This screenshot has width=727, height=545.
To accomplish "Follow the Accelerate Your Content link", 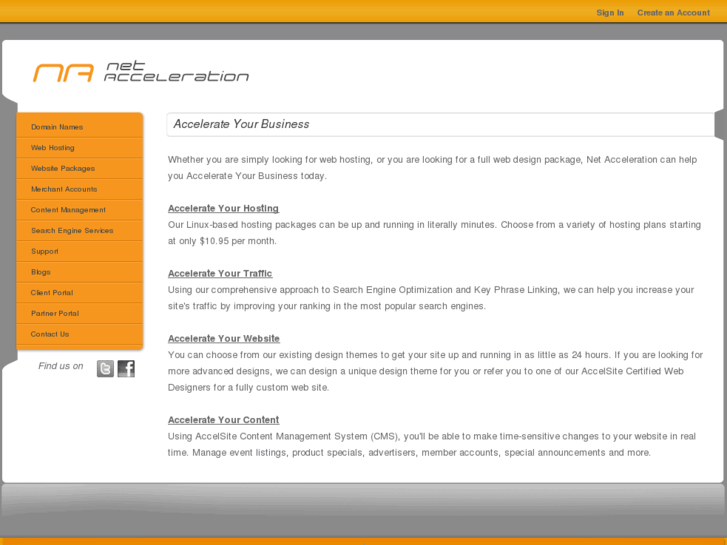I will point(223,420).
